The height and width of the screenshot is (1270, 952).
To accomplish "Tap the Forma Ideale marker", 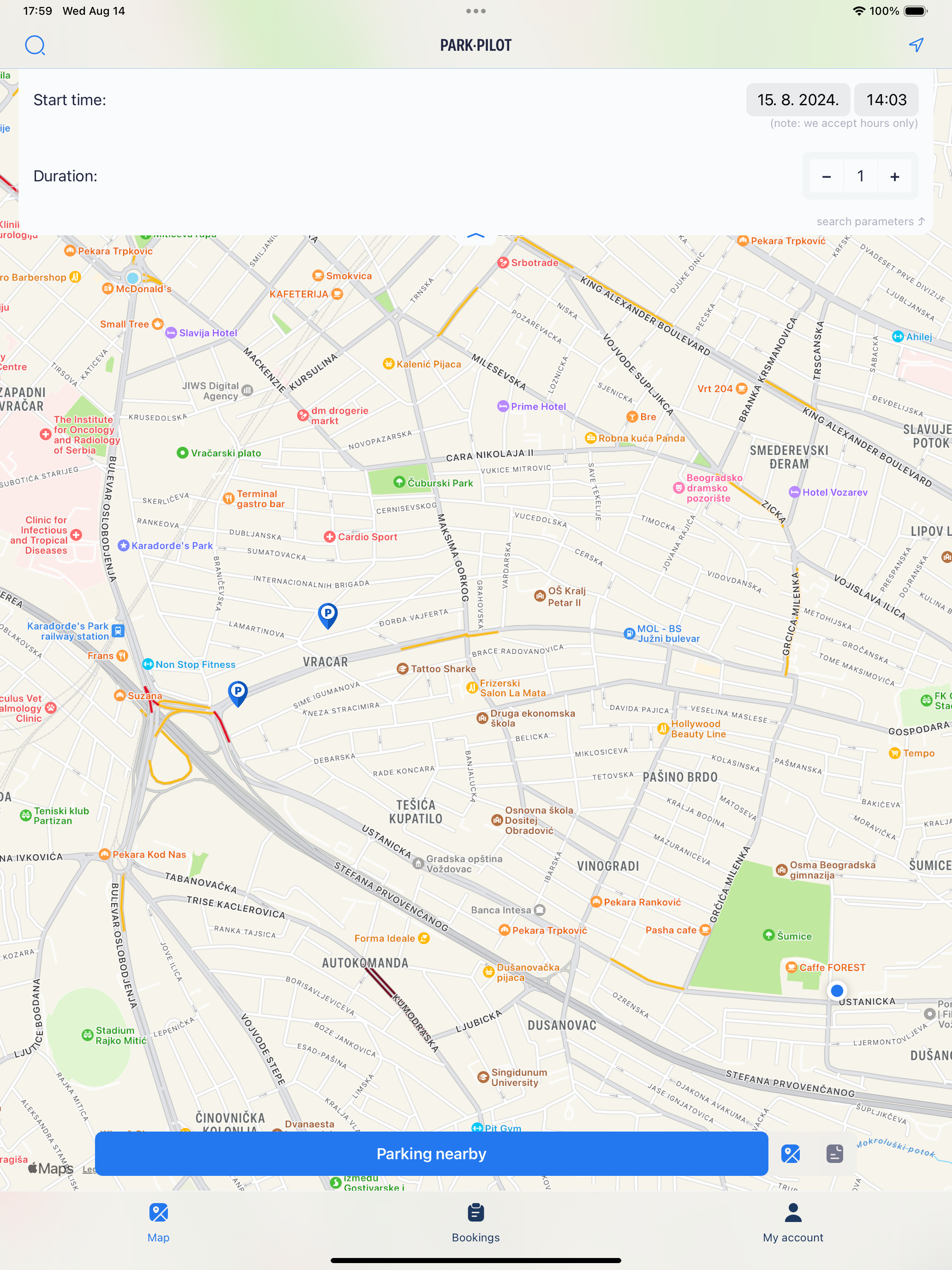I will pos(424,938).
